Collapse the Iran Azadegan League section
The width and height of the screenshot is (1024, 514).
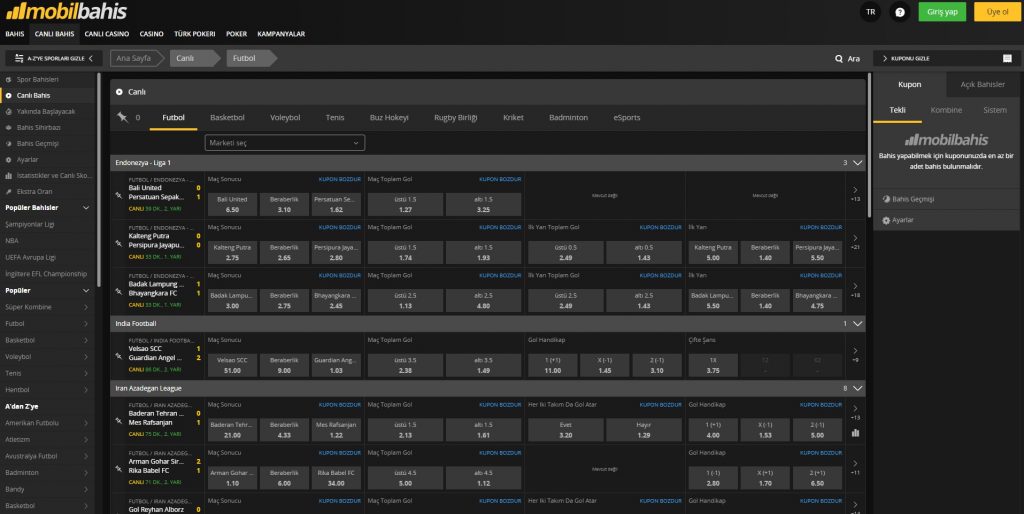857,387
